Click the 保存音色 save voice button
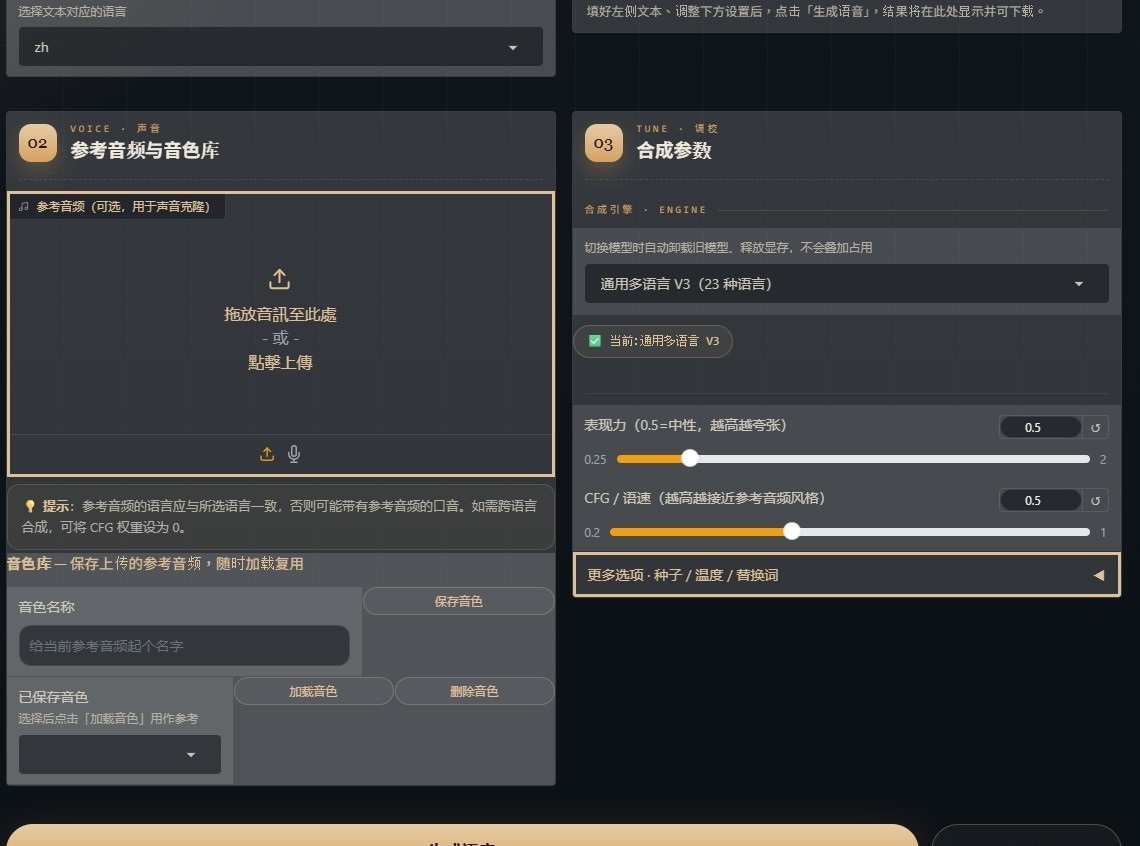The image size is (1140, 846). pyautogui.click(x=459, y=601)
